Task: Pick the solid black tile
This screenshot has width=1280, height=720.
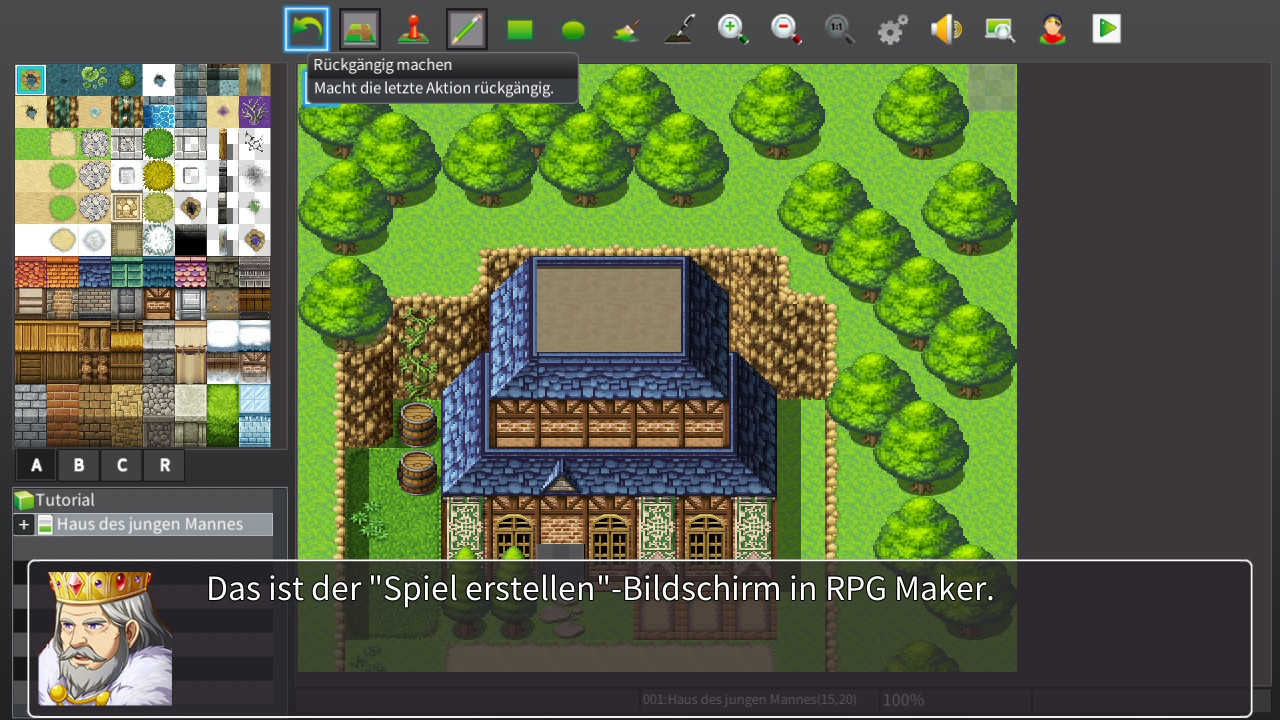Action: (190, 240)
